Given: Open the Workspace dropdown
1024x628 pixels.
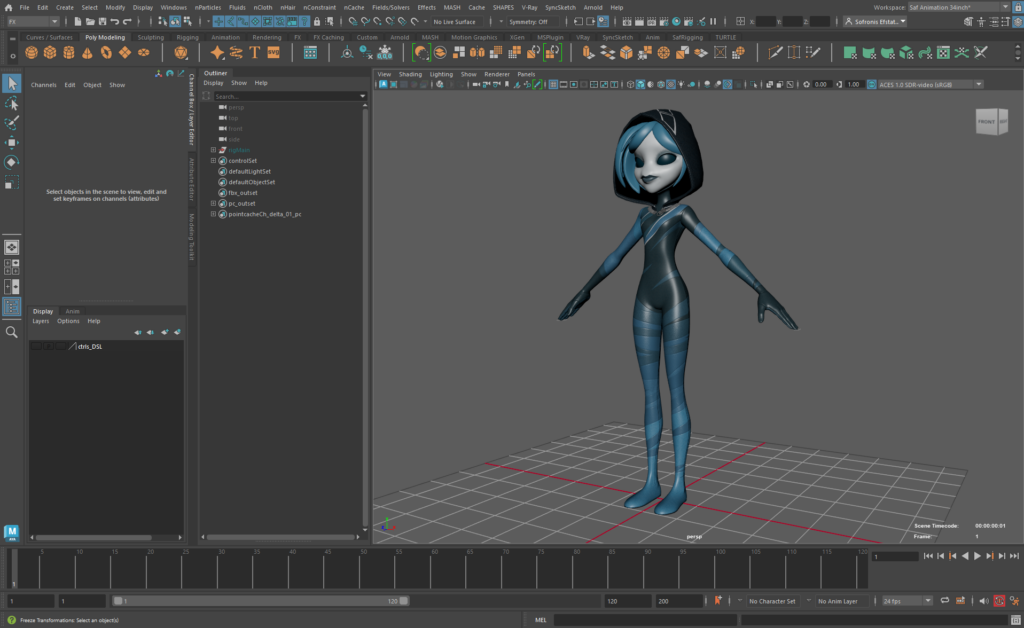Looking at the screenshot, I should click(959, 7).
